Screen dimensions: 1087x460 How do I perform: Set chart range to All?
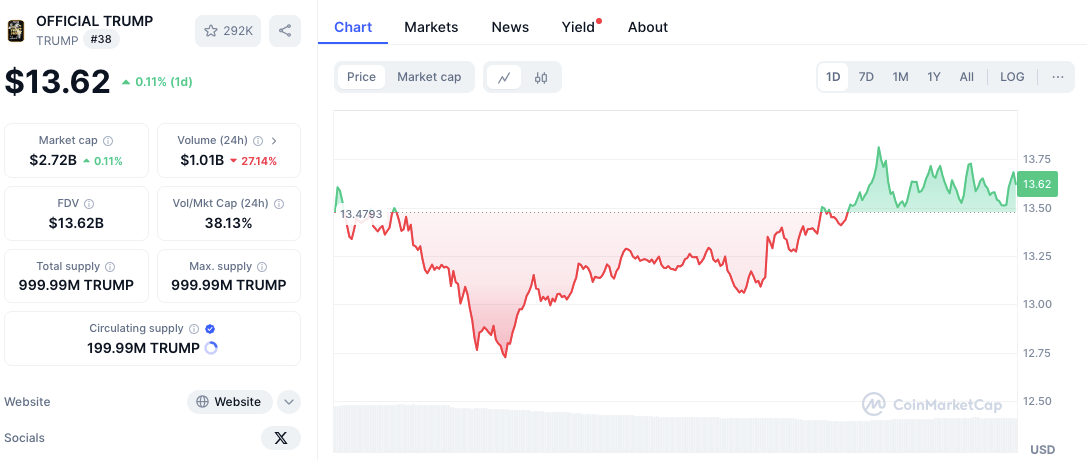pyautogui.click(x=966, y=77)
